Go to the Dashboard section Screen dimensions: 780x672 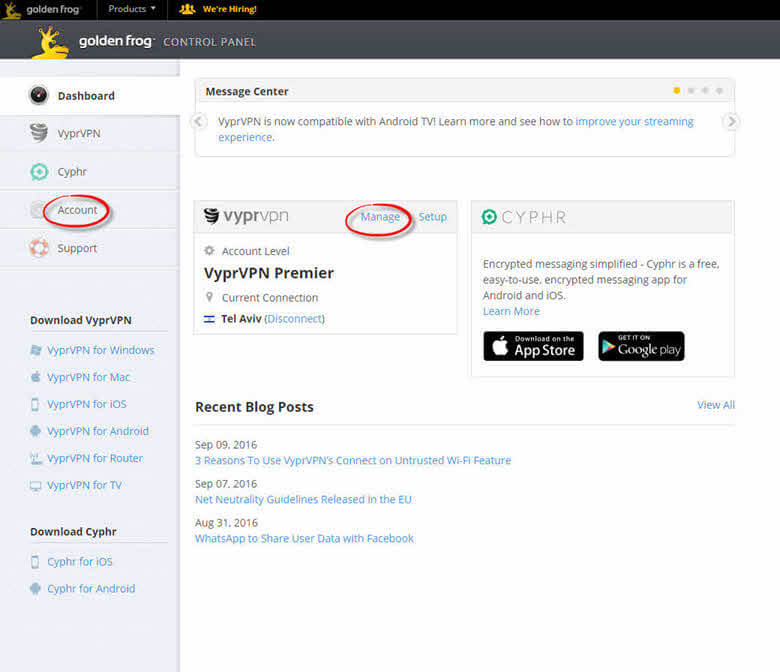90,96
